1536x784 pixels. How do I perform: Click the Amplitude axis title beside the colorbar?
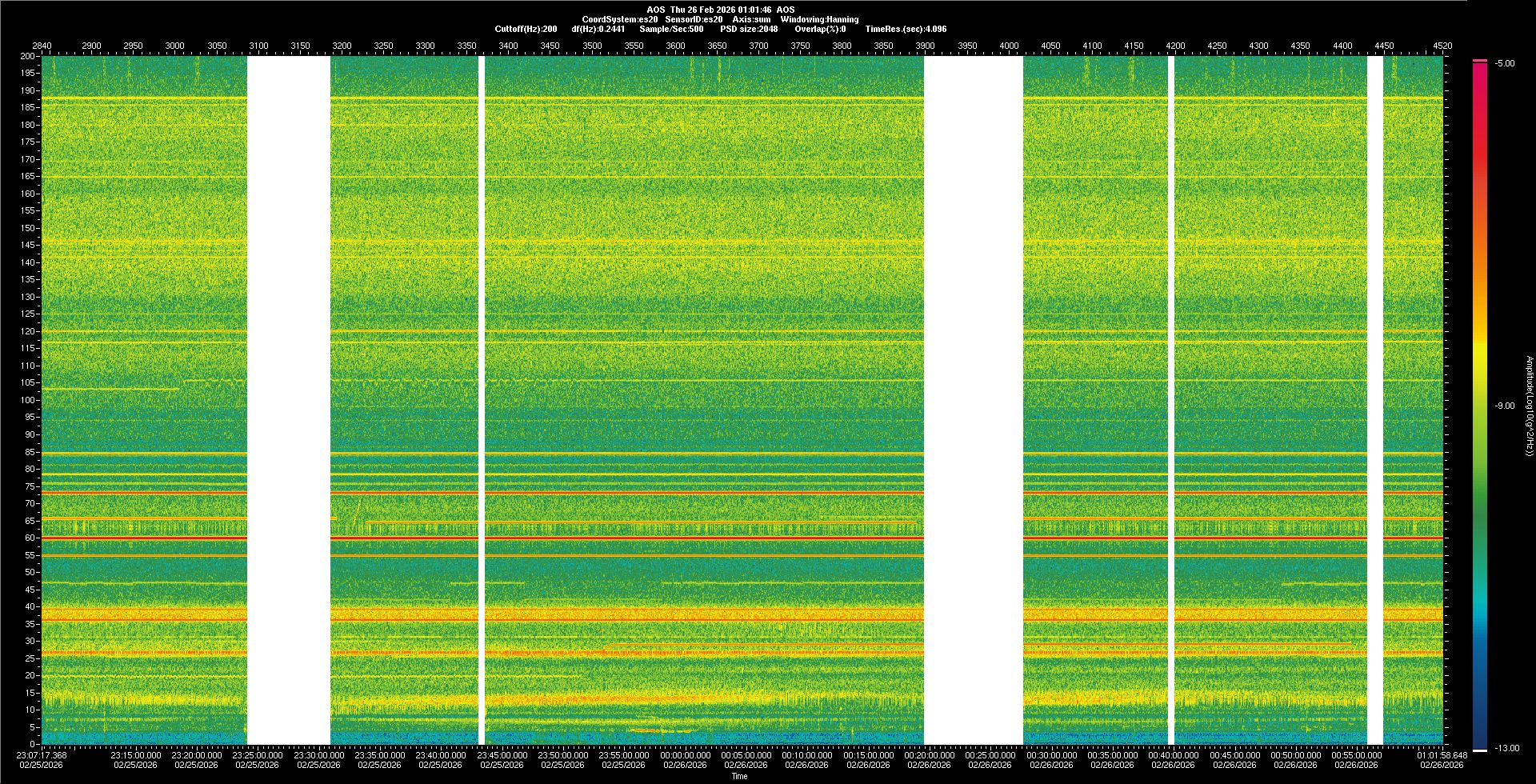pos(1529,406)
